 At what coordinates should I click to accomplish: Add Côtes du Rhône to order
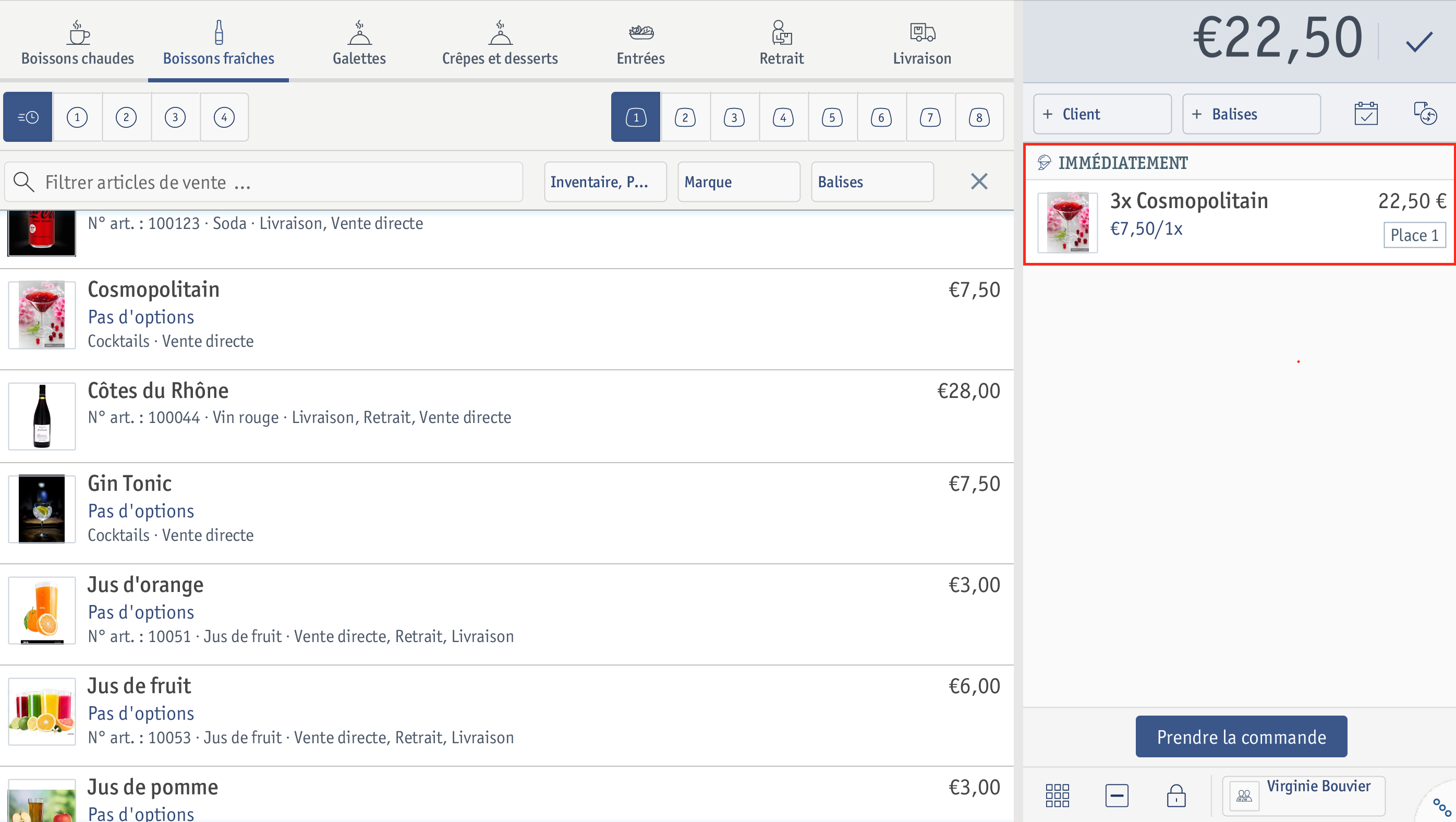pos(506,417)
